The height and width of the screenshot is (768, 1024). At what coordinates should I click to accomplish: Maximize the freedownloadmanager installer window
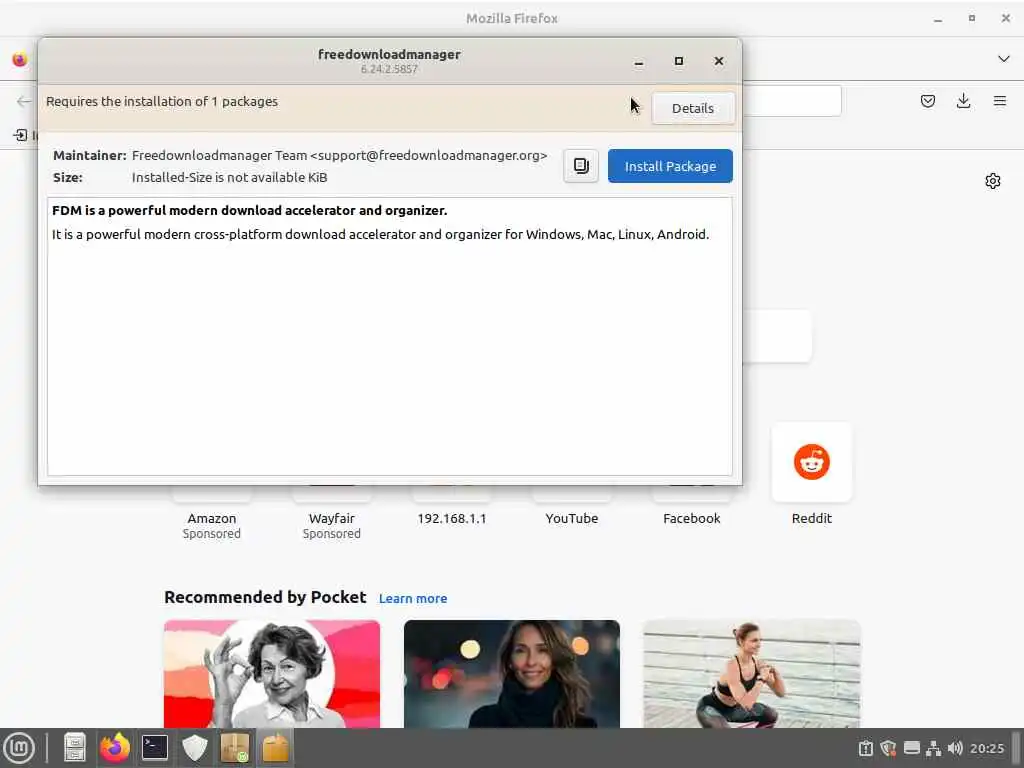[x=679, y=61]
